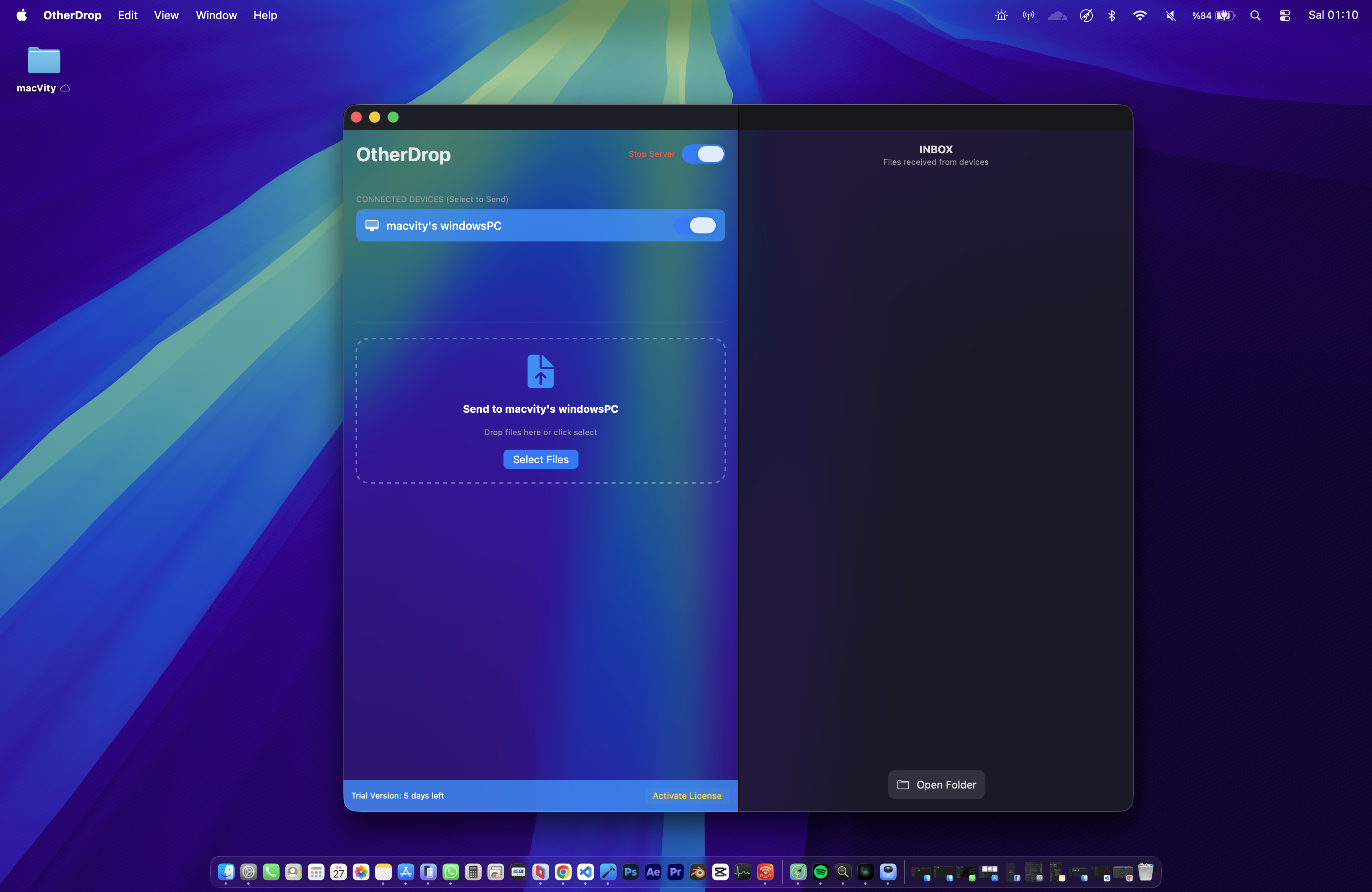Open Spotify from the dock

pos(820,872)
